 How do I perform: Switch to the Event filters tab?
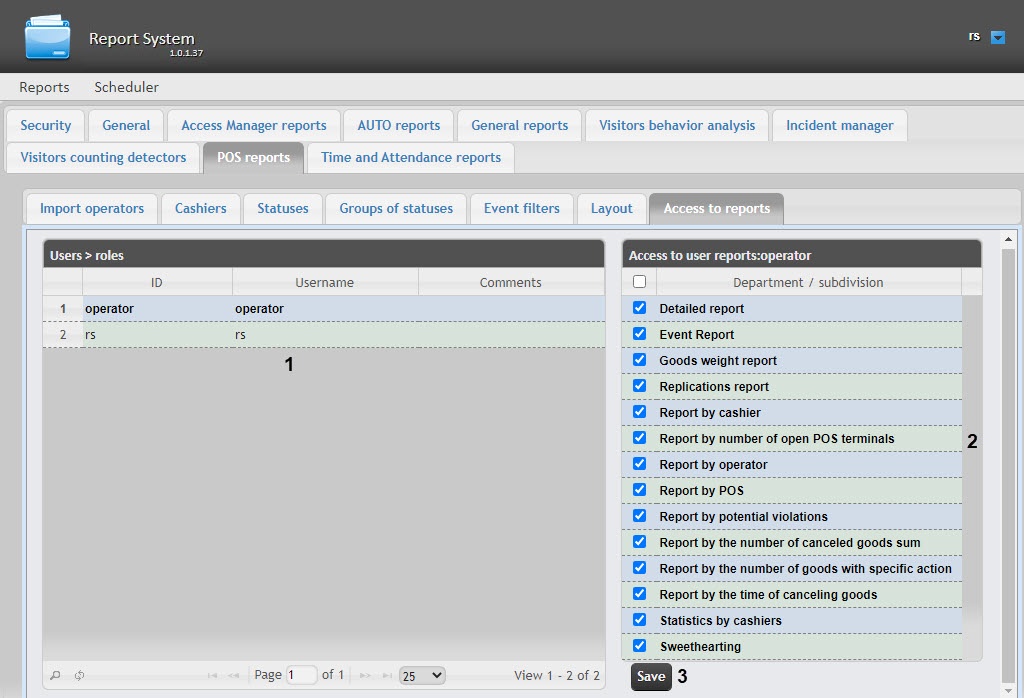521,208
